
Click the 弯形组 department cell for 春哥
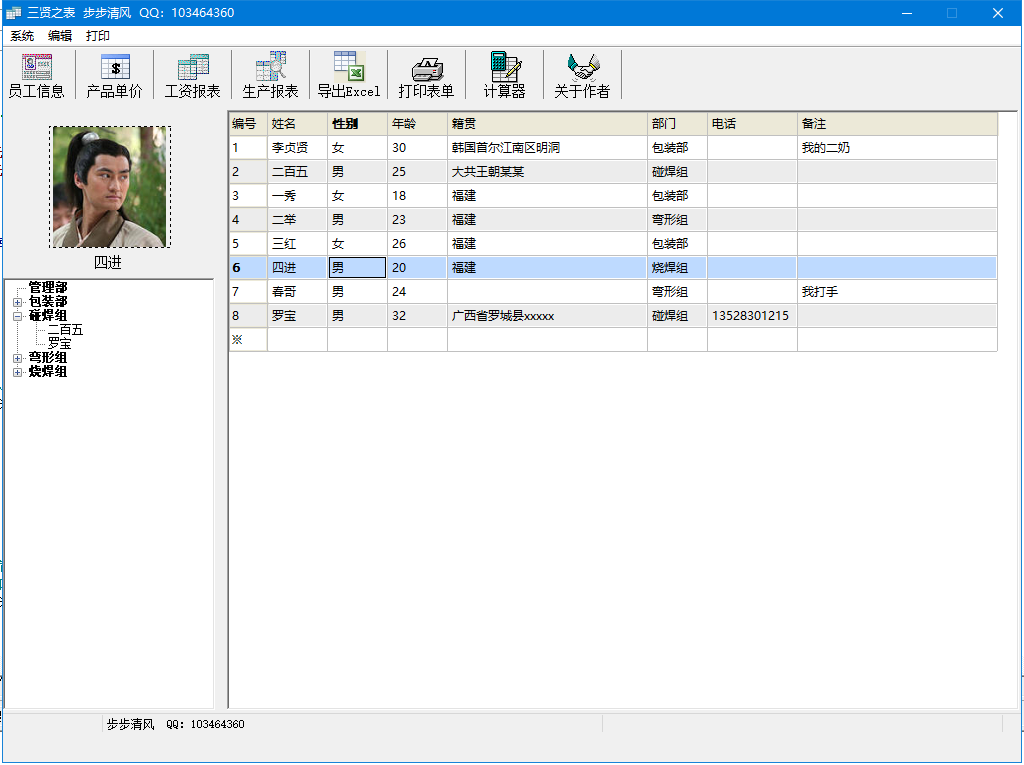[677, 292]
